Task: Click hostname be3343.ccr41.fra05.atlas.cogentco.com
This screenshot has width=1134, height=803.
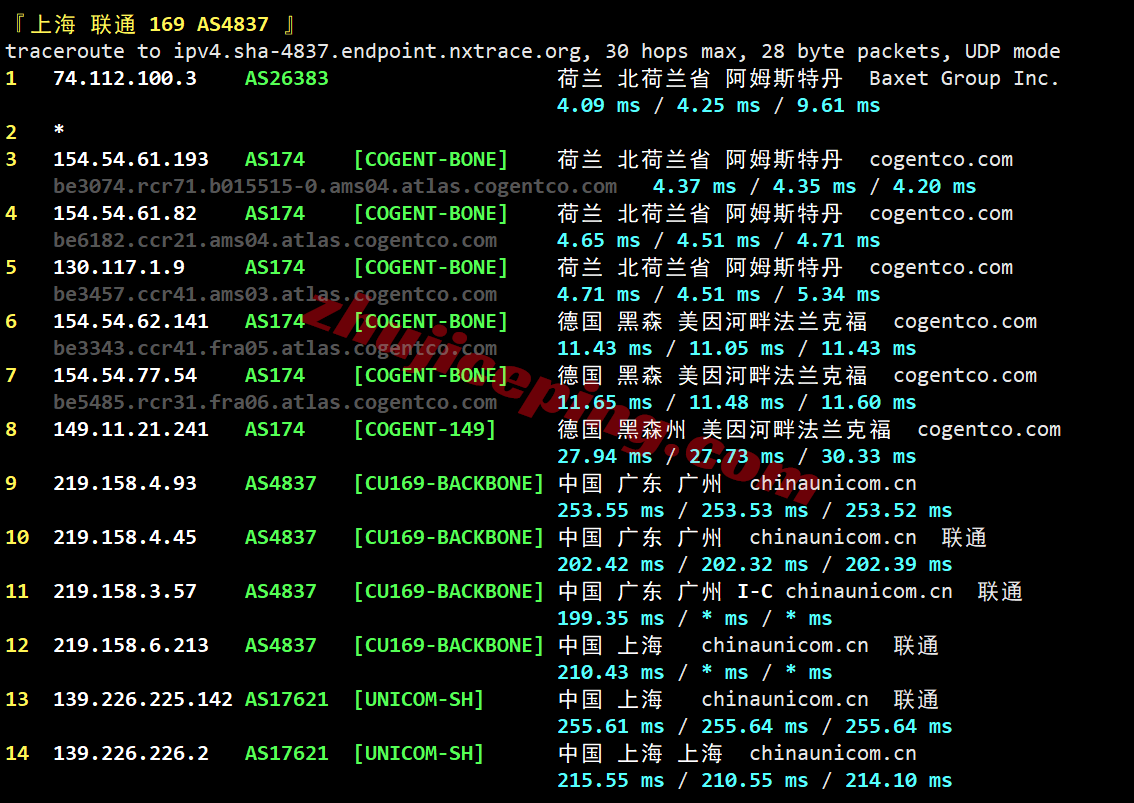Action: (275, 349)
